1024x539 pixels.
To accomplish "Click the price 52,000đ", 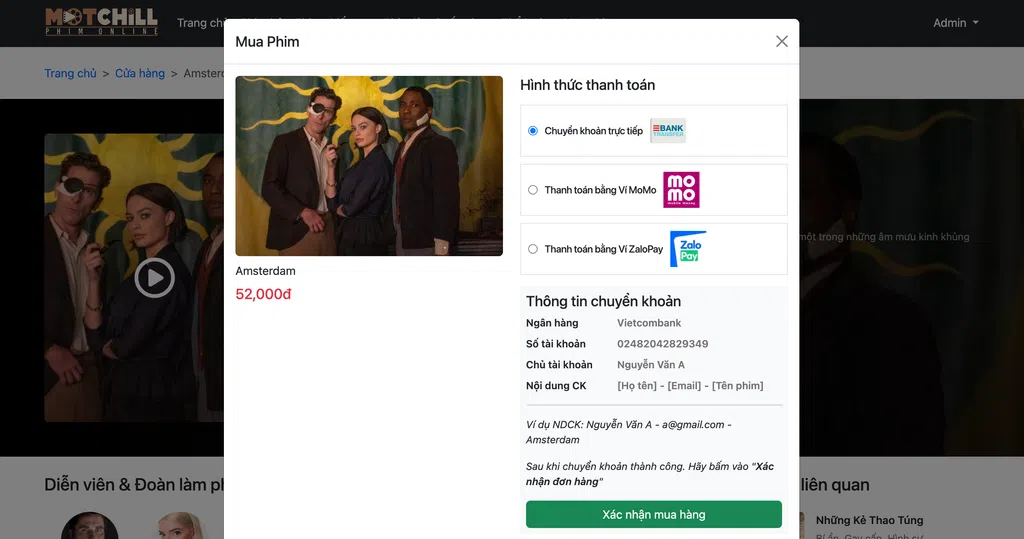I will click(x=263, y=294).
